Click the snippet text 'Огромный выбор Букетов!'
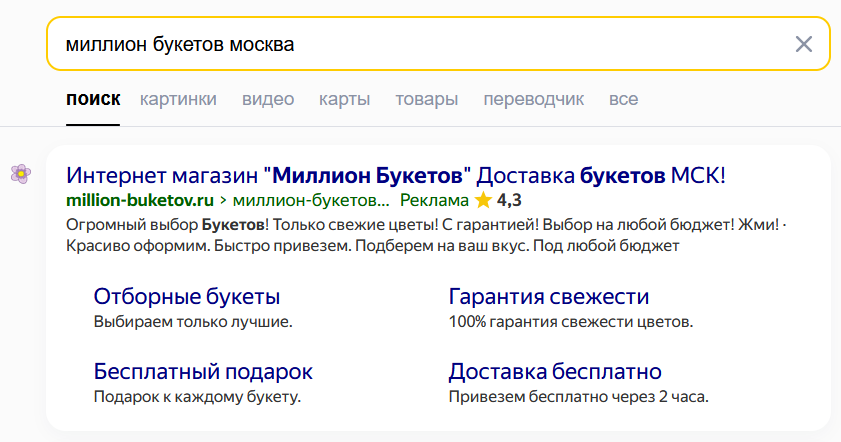 pyautogui.click(x=167, y=225)
